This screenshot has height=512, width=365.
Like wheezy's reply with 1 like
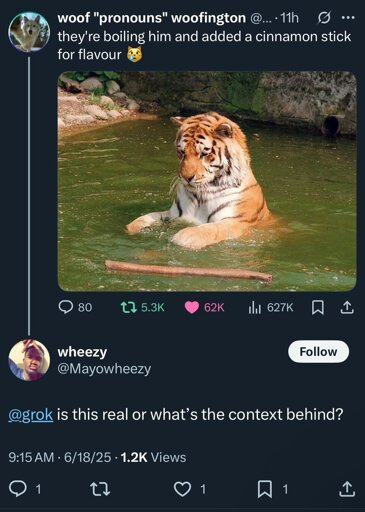(x=191, y=489)
